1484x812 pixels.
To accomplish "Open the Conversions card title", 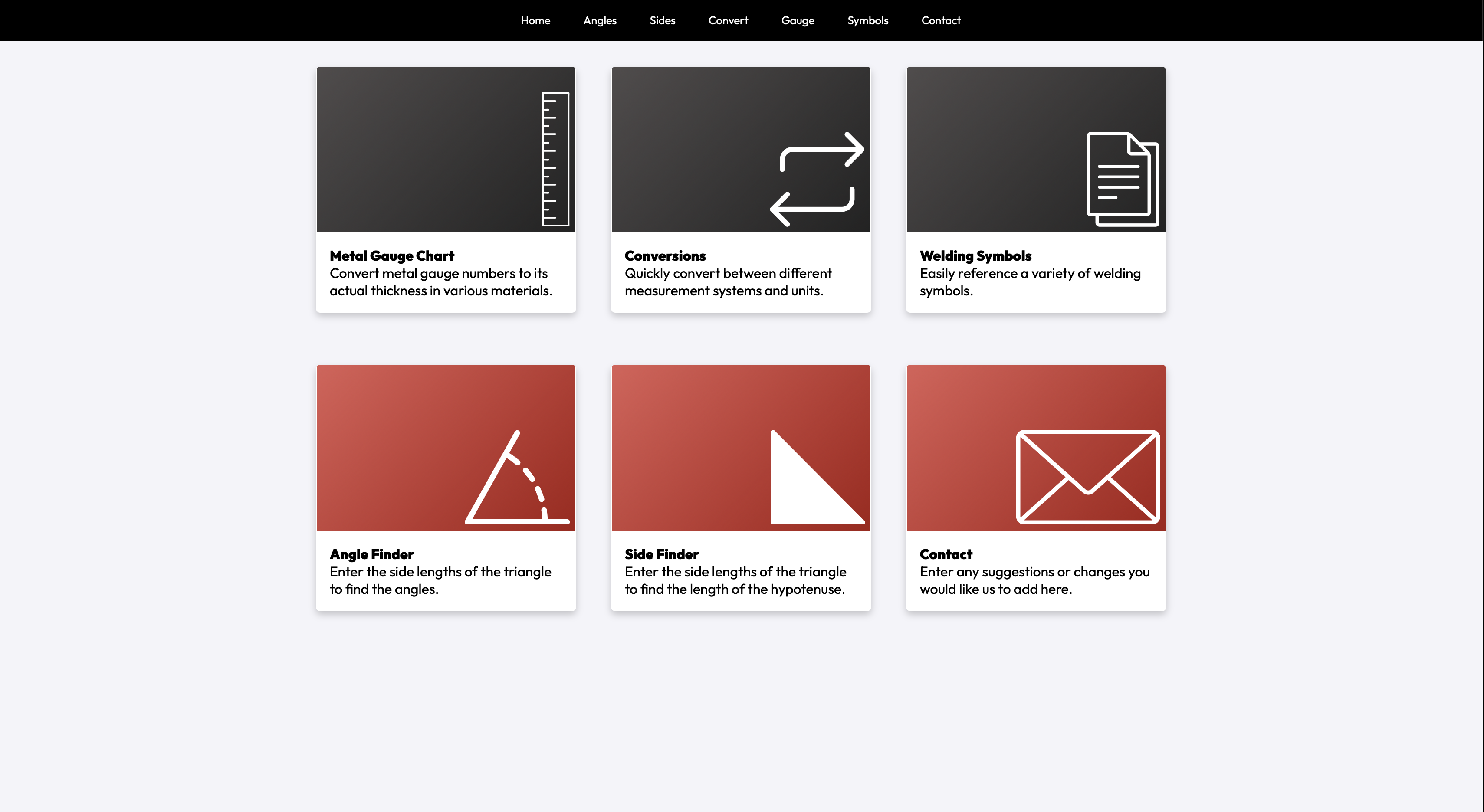I will pyautogui.click(x=665, y=255).
